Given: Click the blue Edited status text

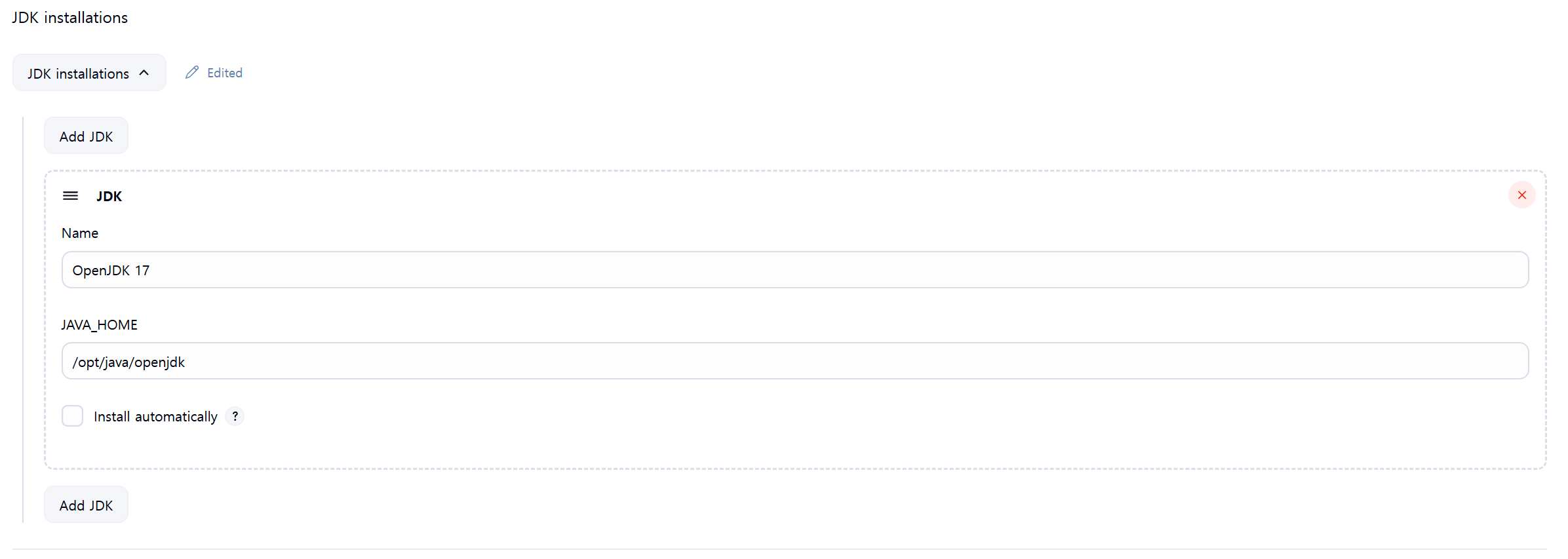Looking at the screenshot, I should point(225,73).
